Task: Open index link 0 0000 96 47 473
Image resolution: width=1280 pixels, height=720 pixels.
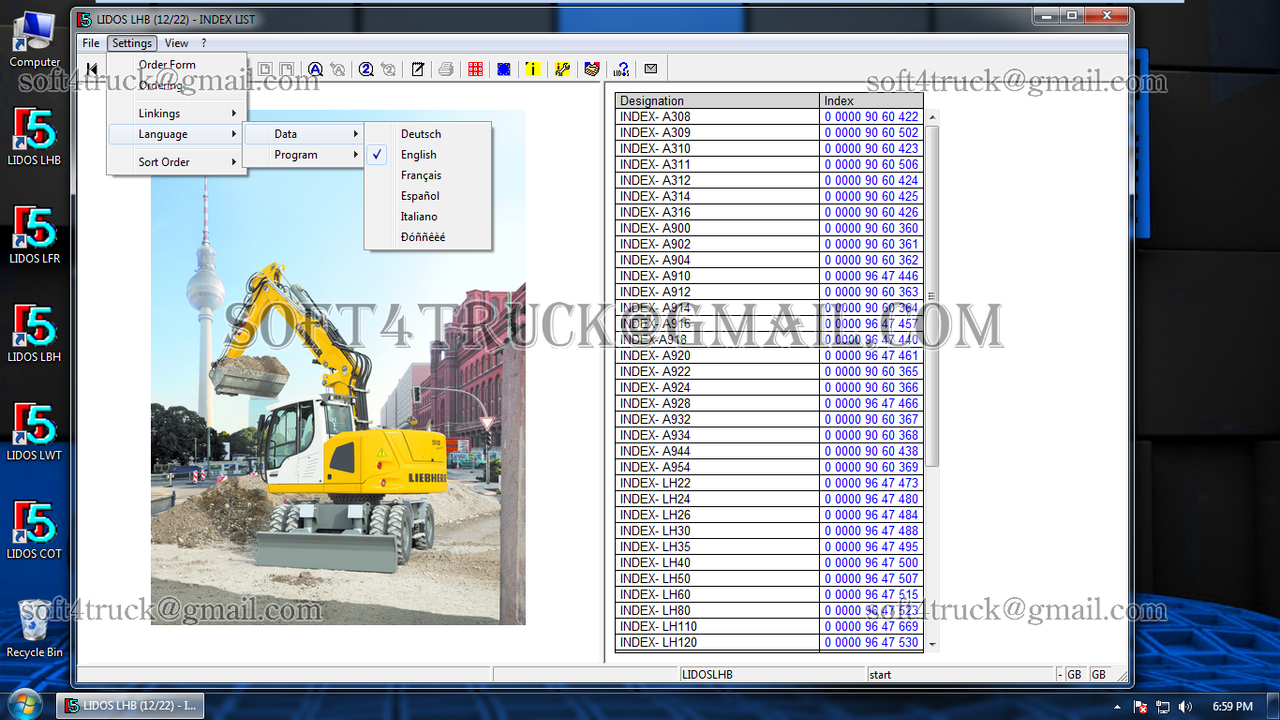Action: point(871,483)
